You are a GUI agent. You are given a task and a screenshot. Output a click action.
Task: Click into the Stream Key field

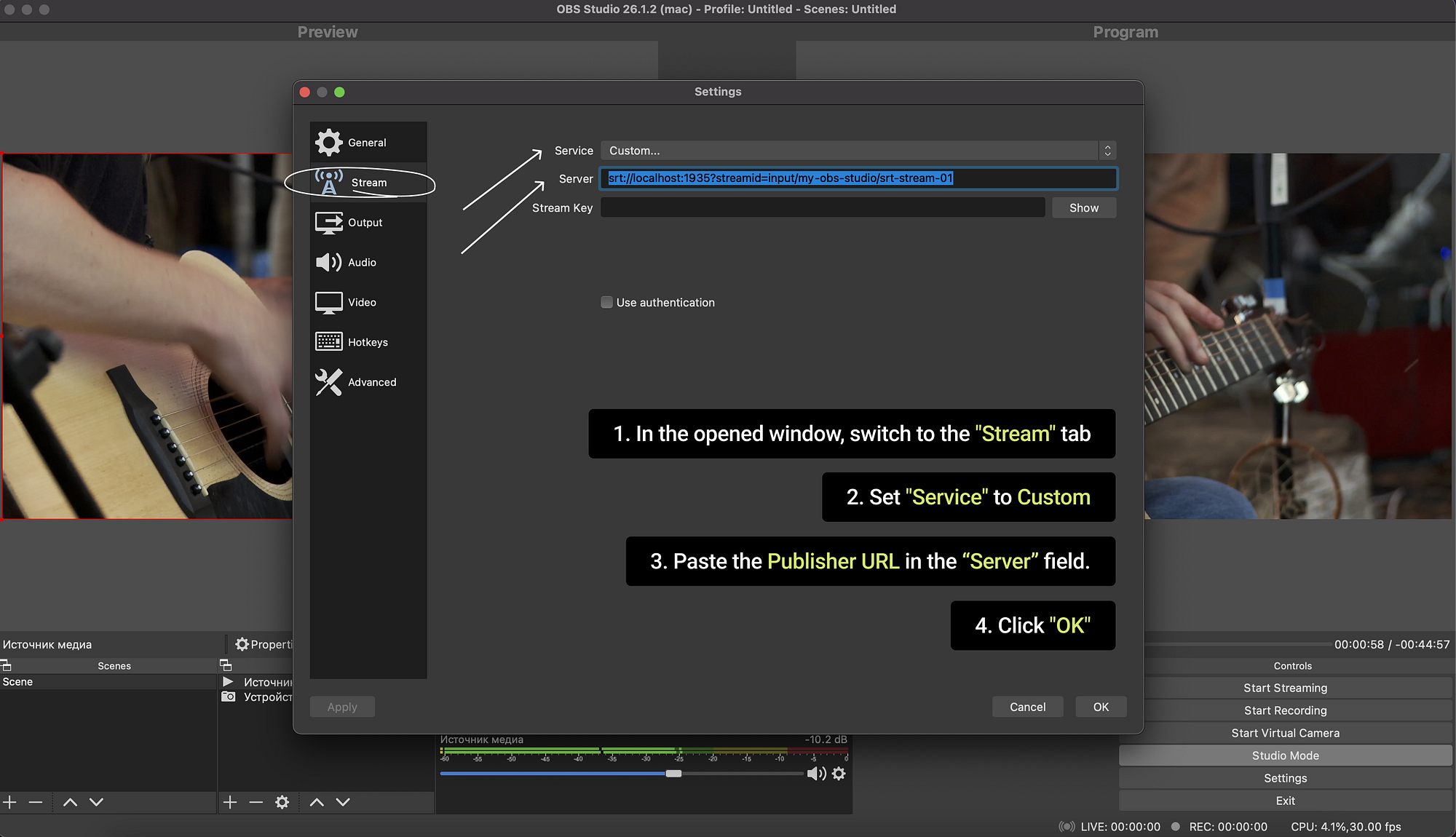(823, 207)
